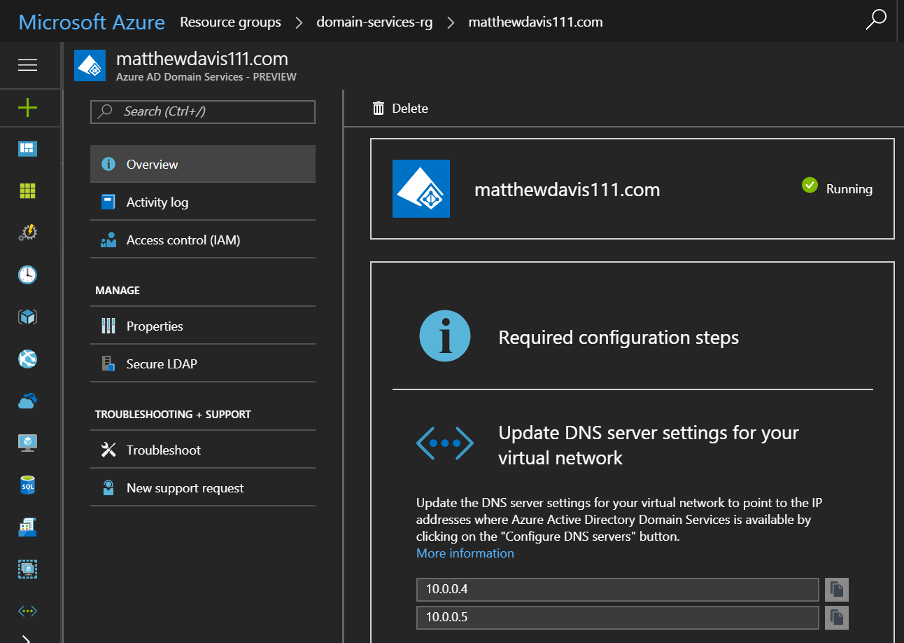Open the Secure LDAP settings

(x=203, y=364)
